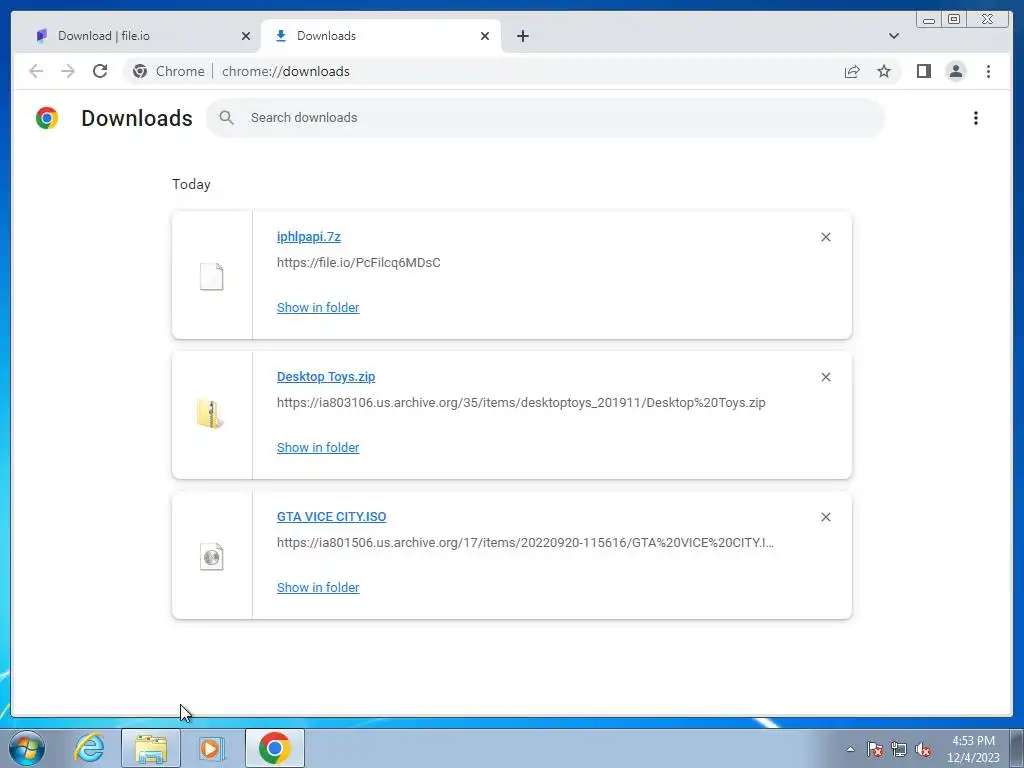This screenshot has width=1024, height=768.
Task: Show Desktop Toys.zip in folder
Action: (x=318, y=447)
